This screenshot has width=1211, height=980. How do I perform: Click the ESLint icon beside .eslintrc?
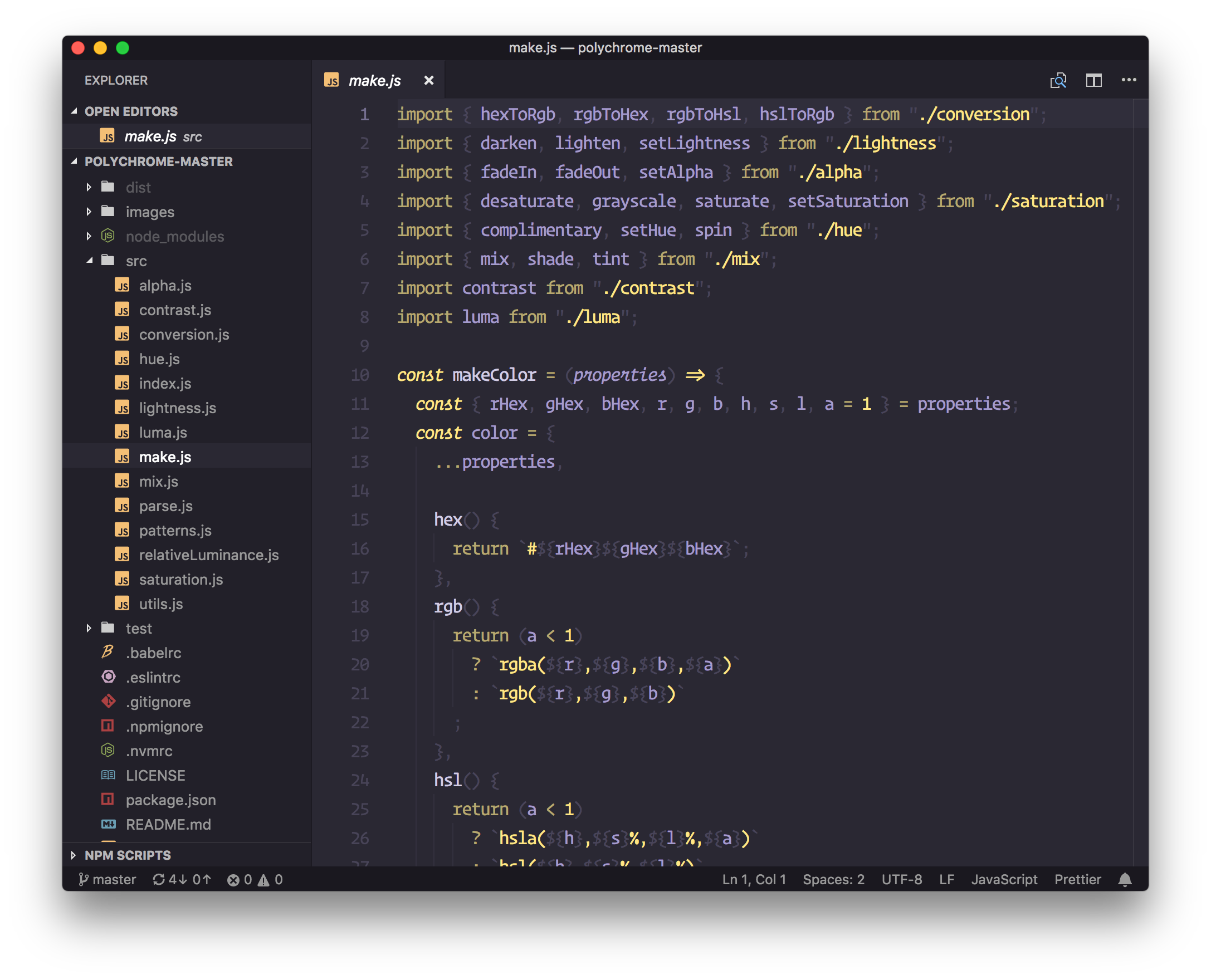[x=108, y=677]
